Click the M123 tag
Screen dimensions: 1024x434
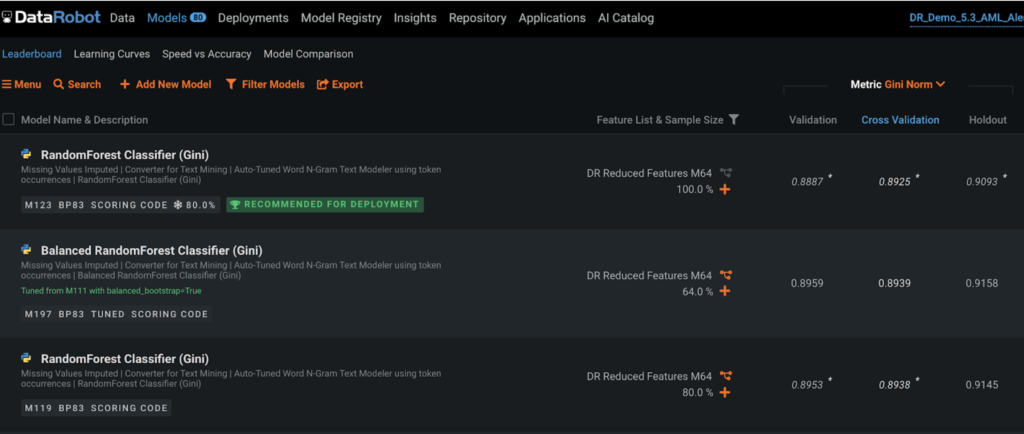pyautogui.click(x=38, y=204)
